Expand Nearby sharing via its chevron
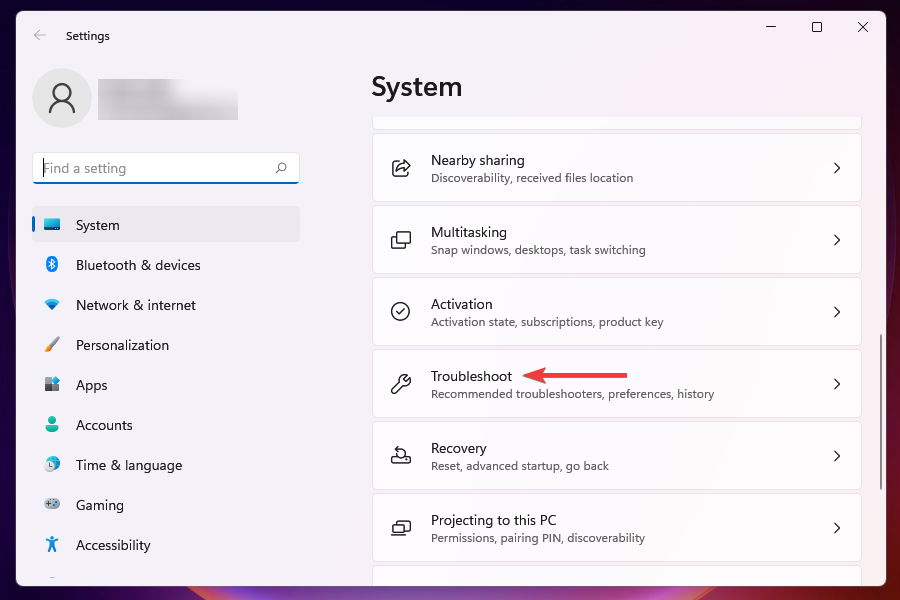 click(x=837, y=168)
